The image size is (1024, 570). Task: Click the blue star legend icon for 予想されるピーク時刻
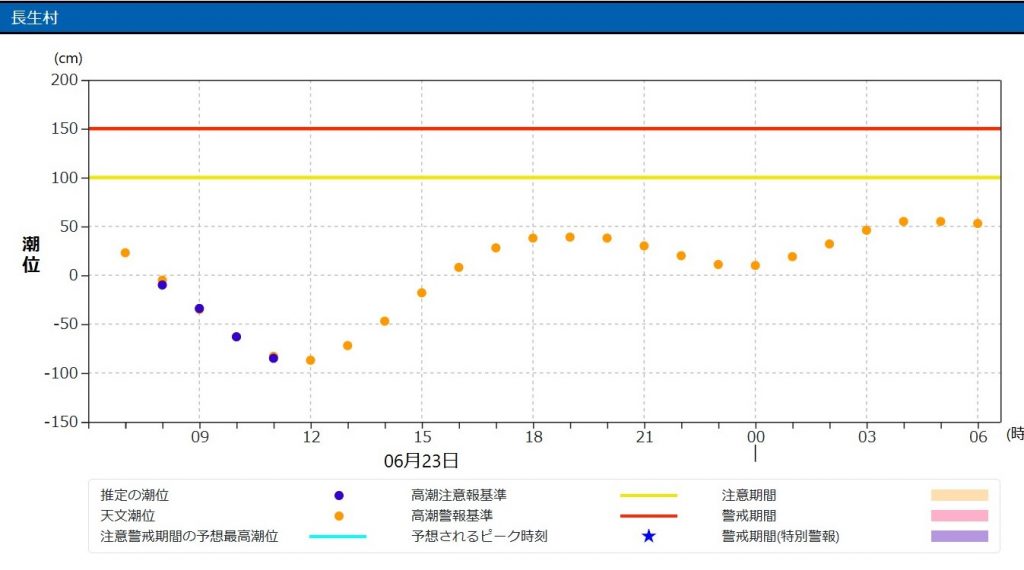(648, 536)
